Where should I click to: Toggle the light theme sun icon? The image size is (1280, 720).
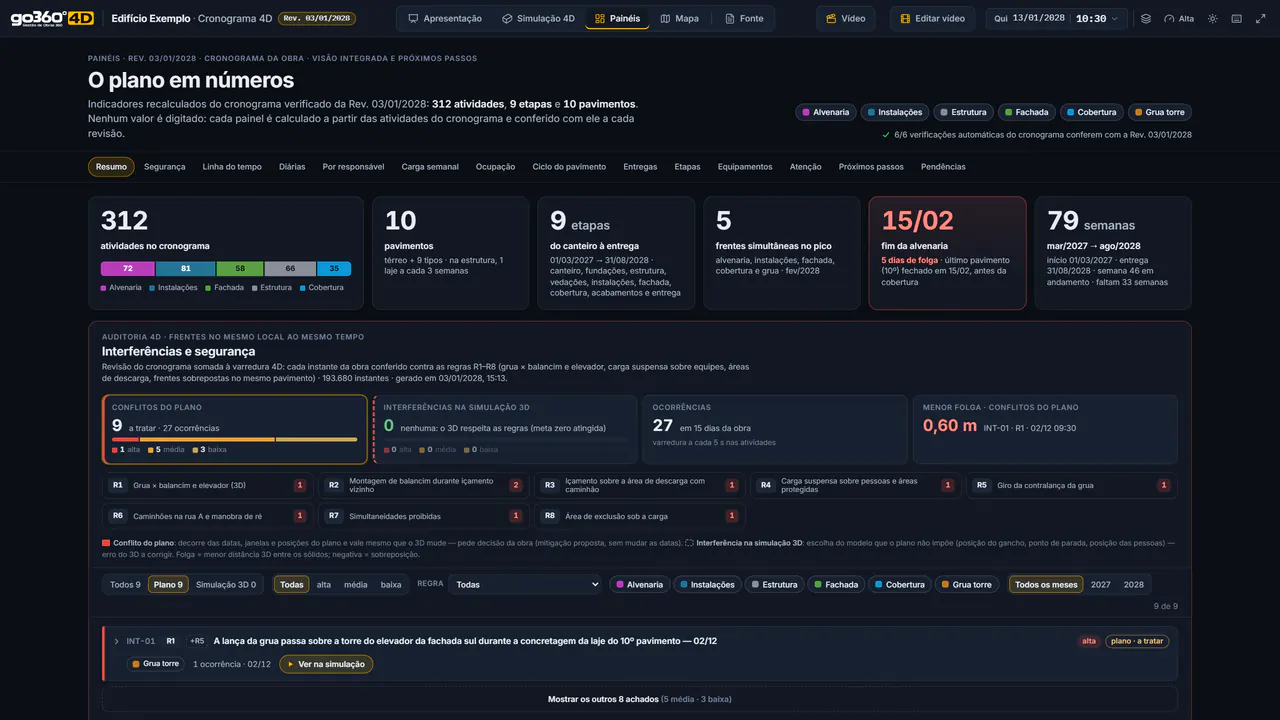click(1213, 18)
